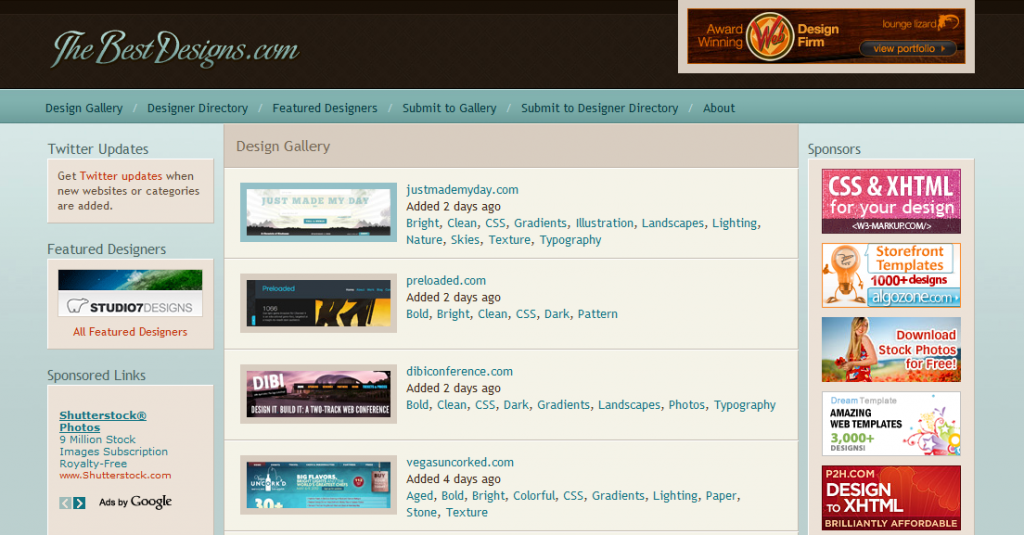Select Pattern tag under preloaded.com
1024x535 pixels.
598,314
